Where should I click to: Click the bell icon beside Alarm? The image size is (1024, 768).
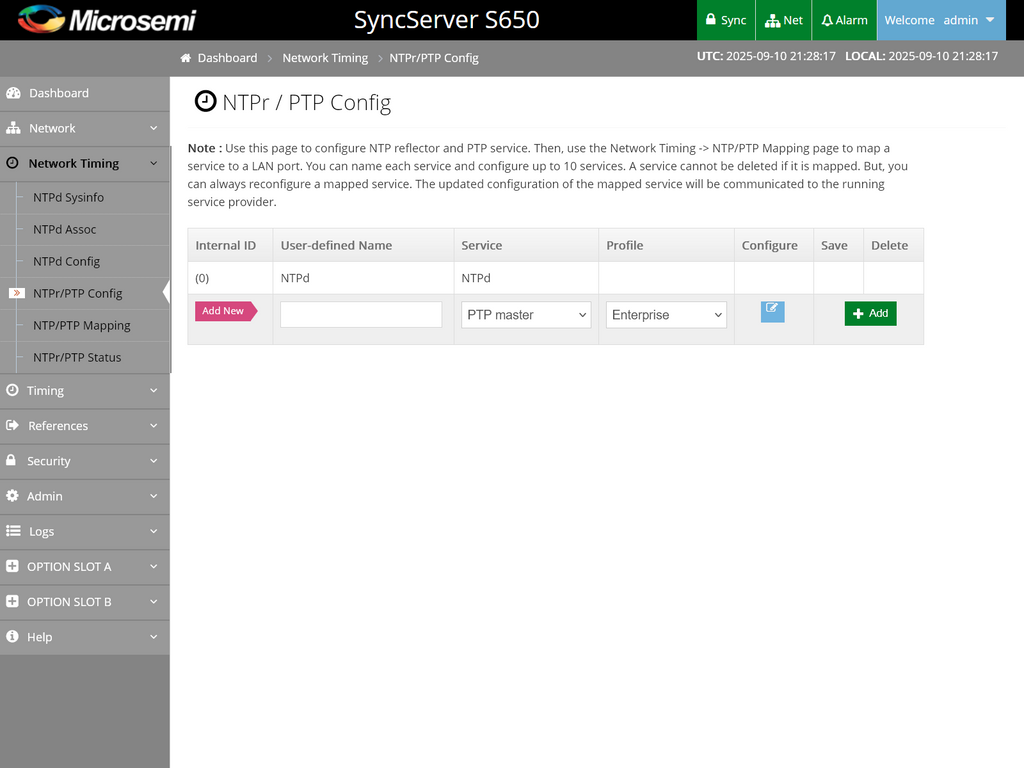click(x=827, y=20)
